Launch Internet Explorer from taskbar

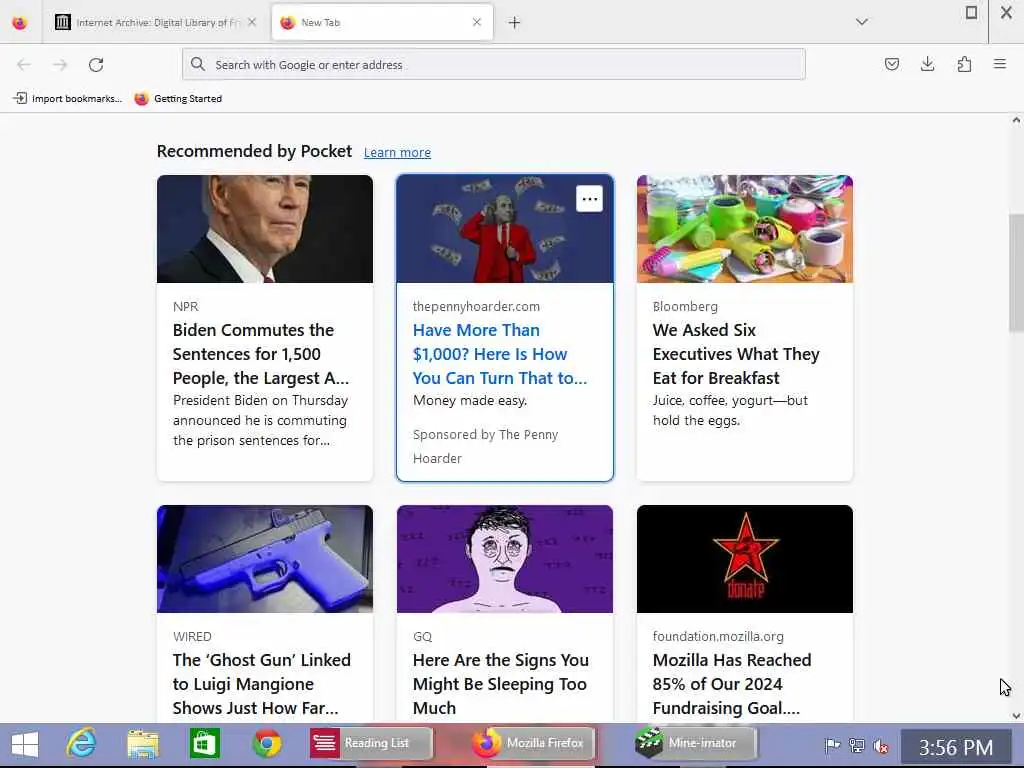(82, 743)
